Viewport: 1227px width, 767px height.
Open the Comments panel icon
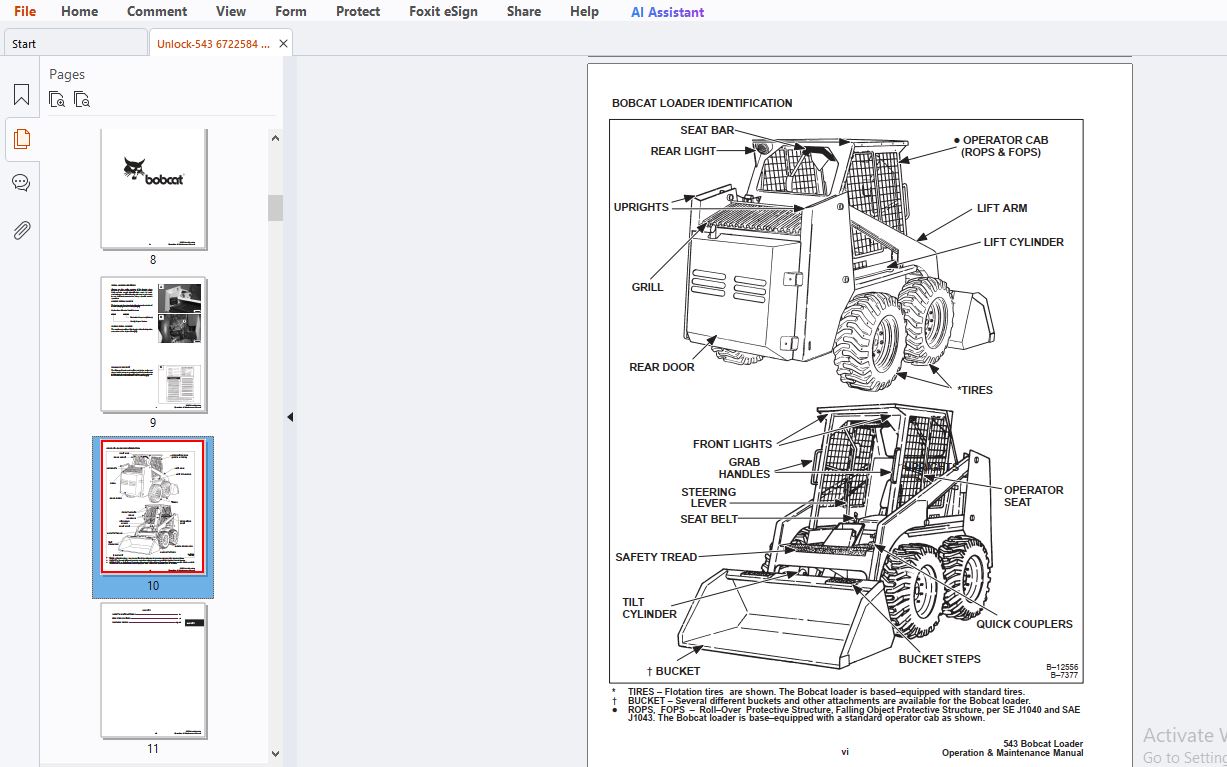pos(21,183)
